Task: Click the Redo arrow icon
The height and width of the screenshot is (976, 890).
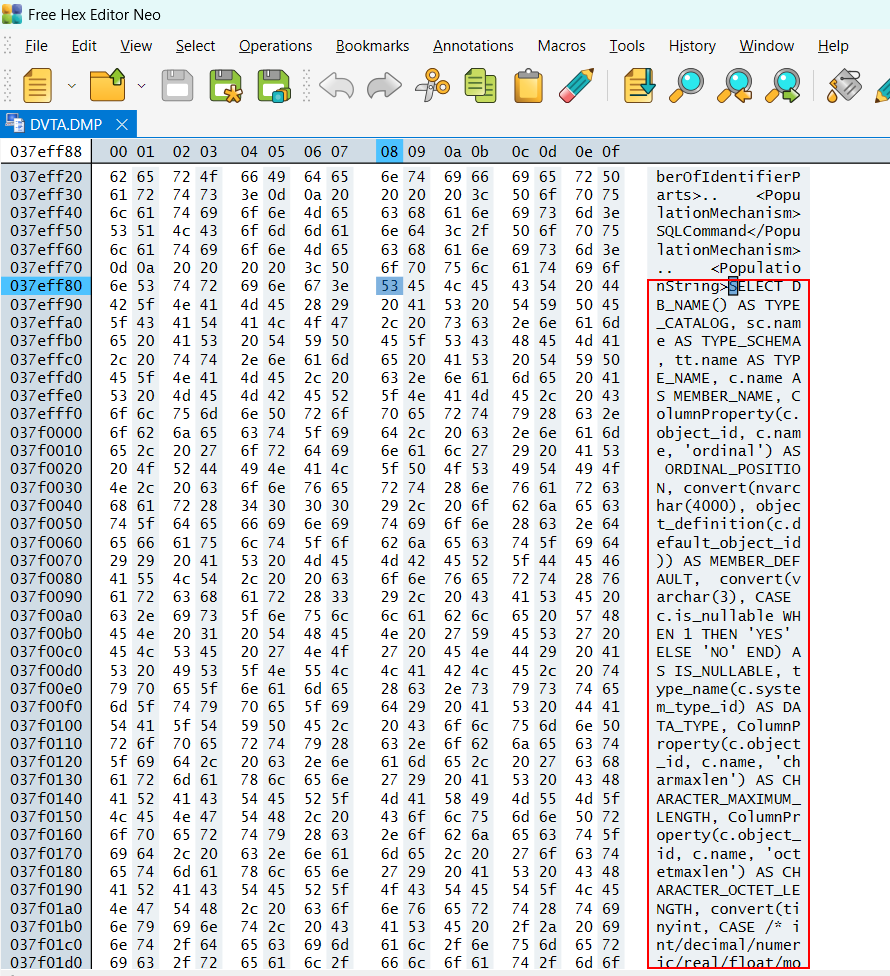Action: (x=384, y=85)
